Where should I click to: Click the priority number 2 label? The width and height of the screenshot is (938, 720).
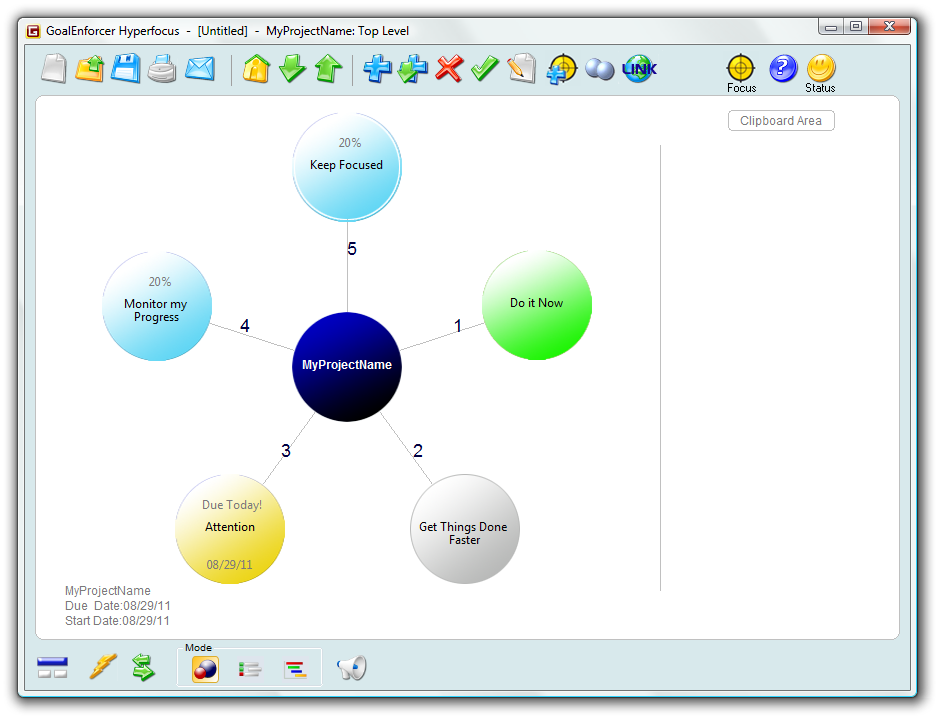click(418, 450)
